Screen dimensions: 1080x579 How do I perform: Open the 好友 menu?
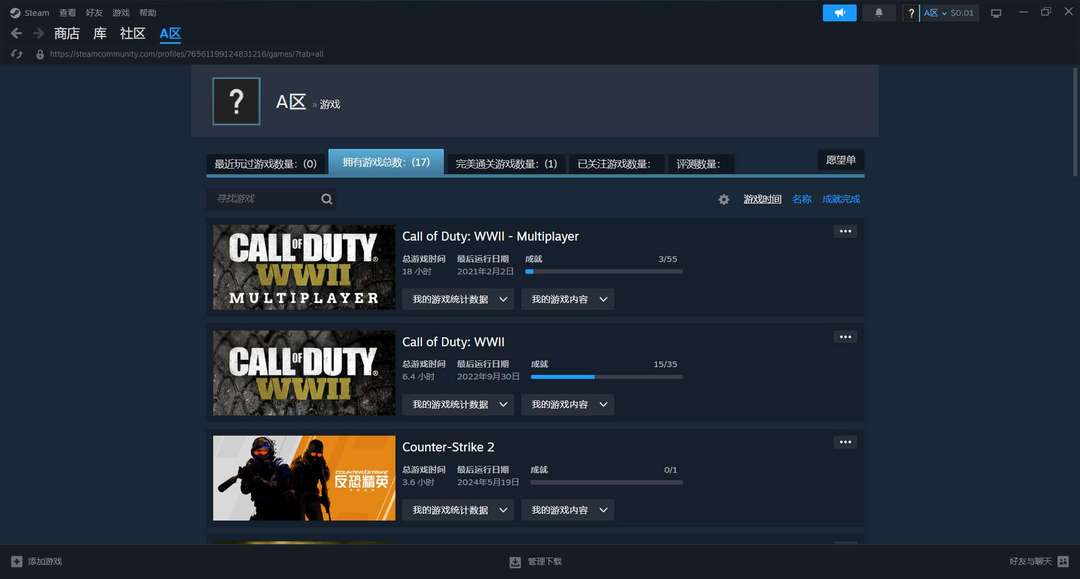pos(94,13)
